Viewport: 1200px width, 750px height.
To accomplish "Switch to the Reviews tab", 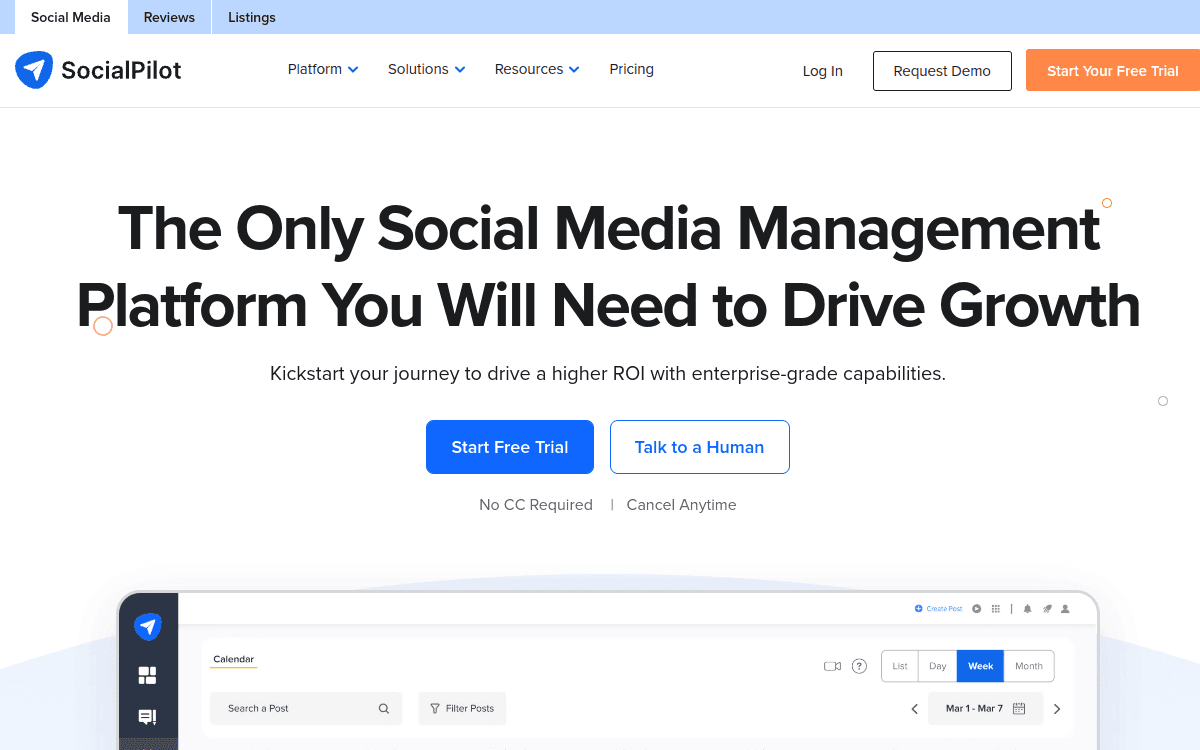I will pos(168,17).
